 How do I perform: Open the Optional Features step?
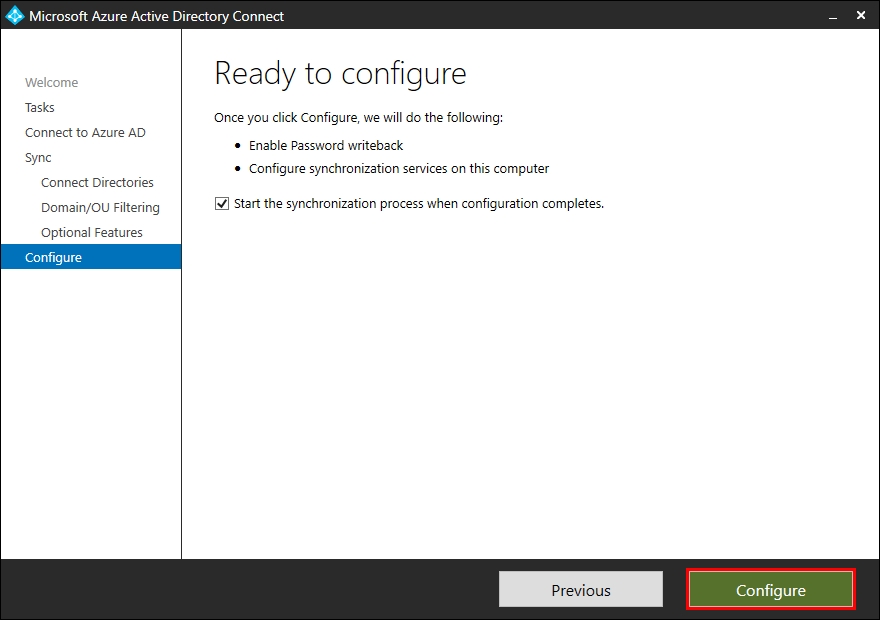(x=93, y=232)
